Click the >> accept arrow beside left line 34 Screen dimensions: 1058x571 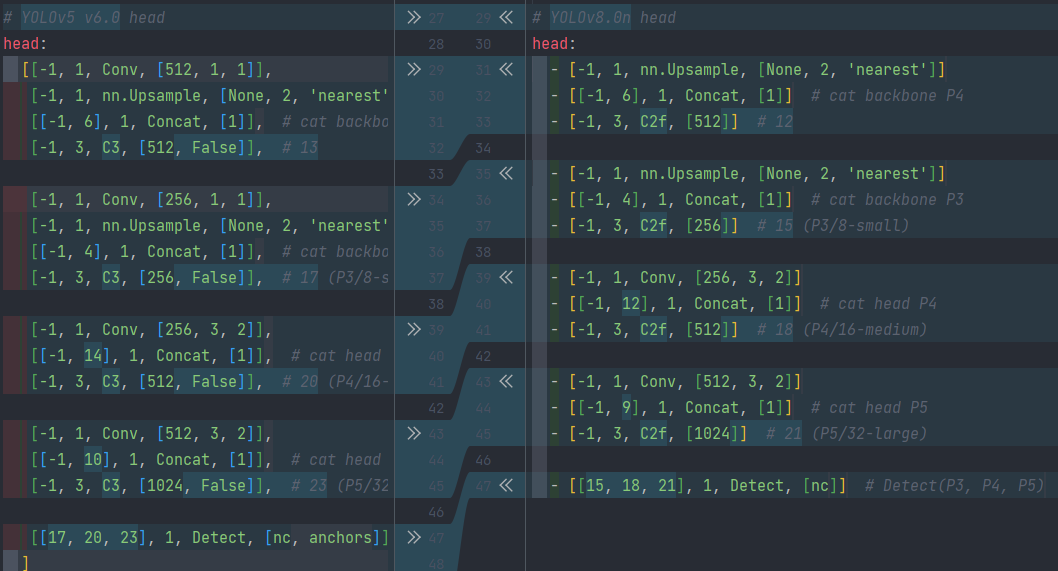click(414, 200)
